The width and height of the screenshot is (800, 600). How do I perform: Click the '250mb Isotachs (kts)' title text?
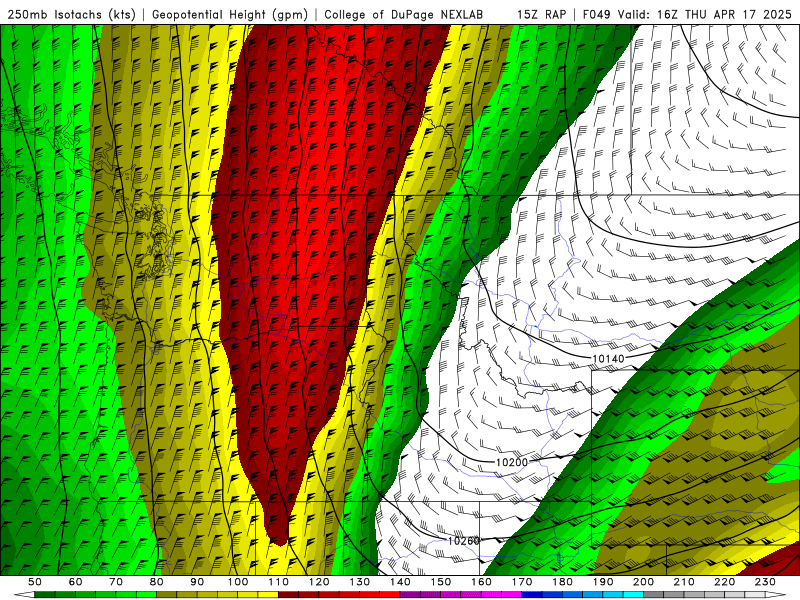tap(71, 14)
